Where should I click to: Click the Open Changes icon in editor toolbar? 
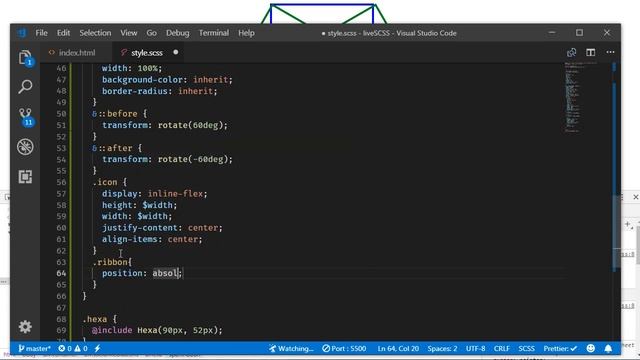(x=571, y=52)
